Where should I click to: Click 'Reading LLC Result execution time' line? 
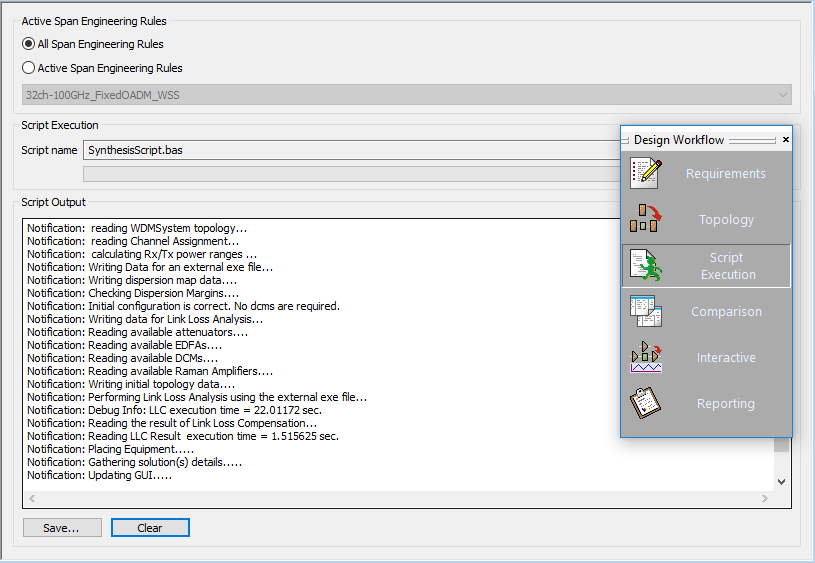183,436
